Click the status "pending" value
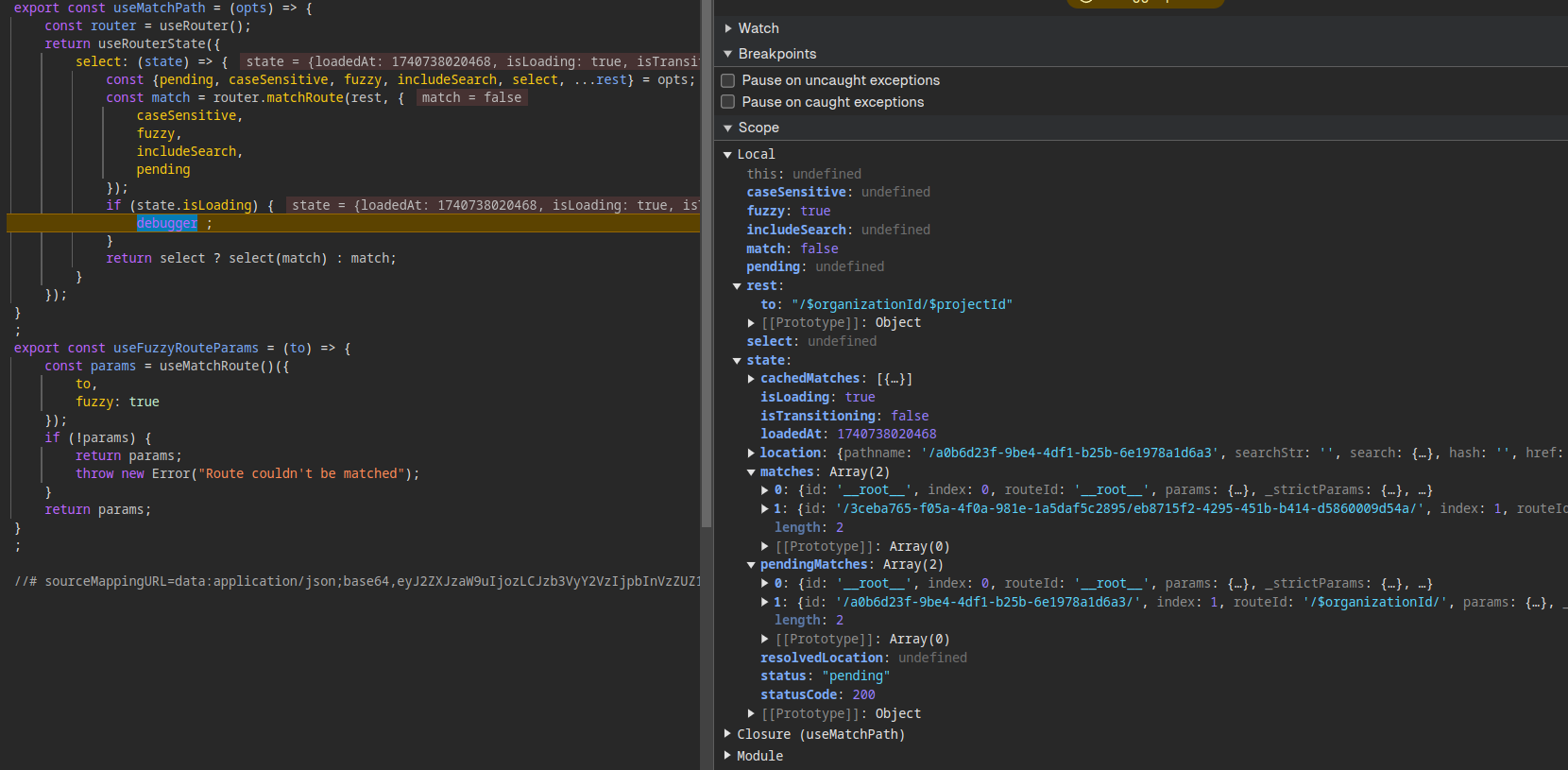 [856, 676]
